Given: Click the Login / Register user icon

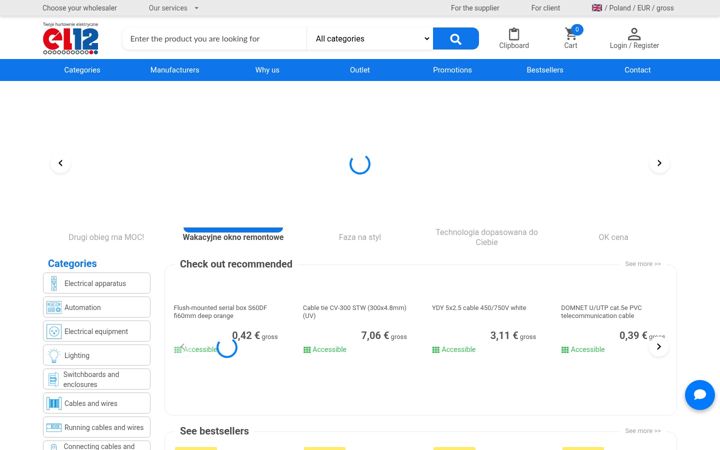Looking at the screenshot, I should (x=634, y=34).
